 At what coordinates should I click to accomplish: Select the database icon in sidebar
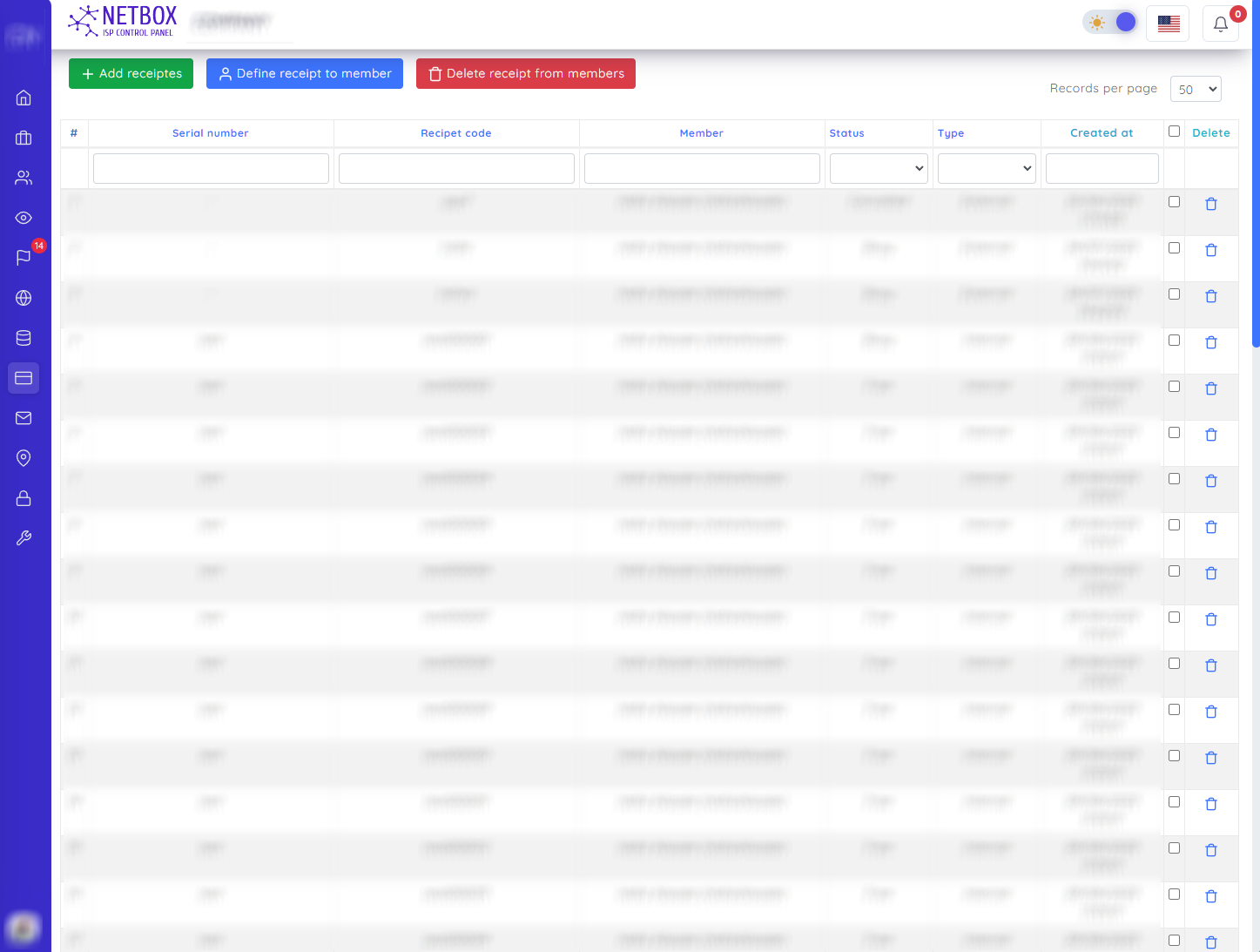click(24, 338)
